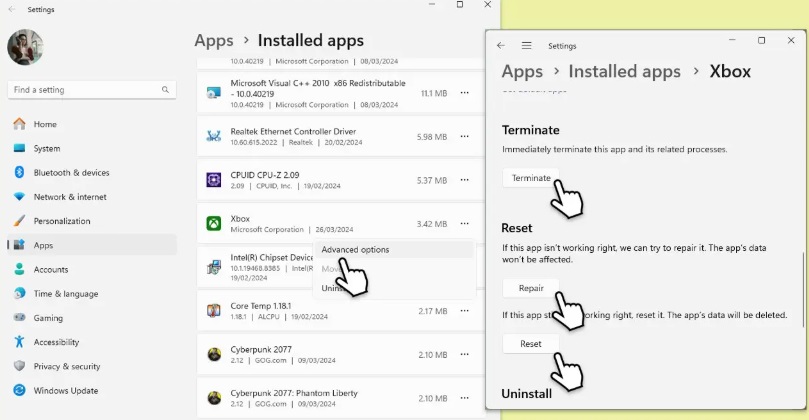Click the Phantom Liberty app icon

tap(214, 398)
